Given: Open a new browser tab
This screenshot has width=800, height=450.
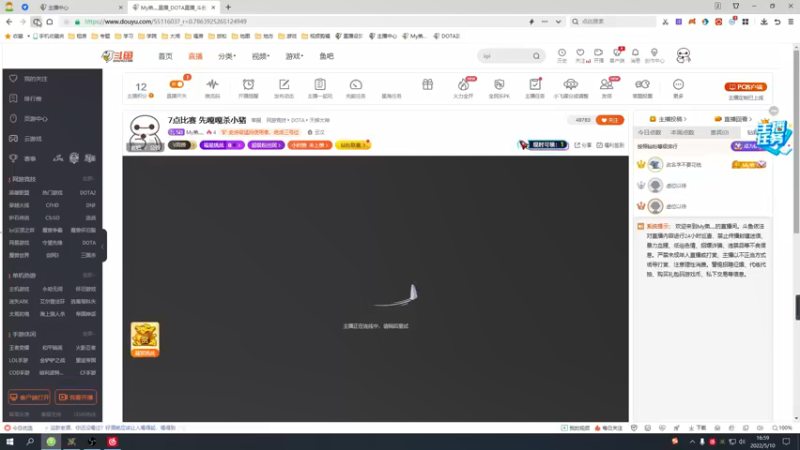Looking at the screenshot, I should pyautogui.click(x=228, y=7).
